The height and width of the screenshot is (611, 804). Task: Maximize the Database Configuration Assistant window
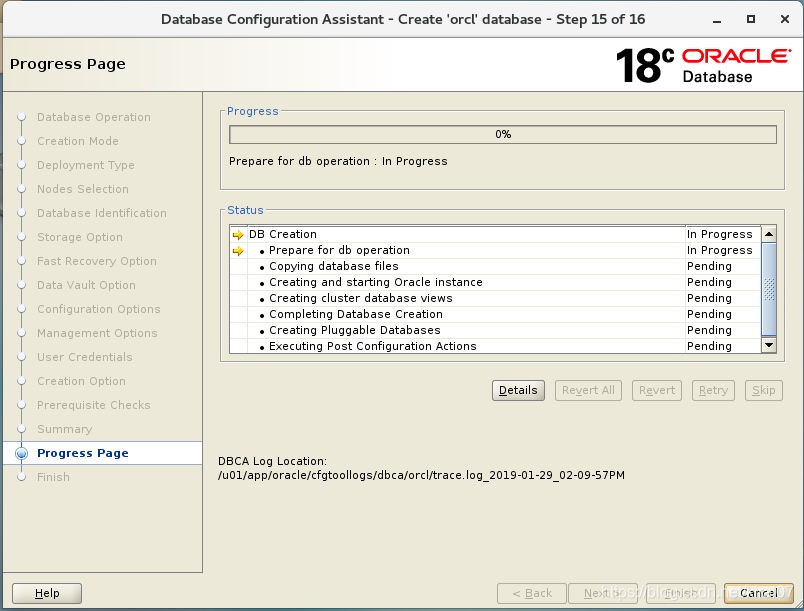751,19
